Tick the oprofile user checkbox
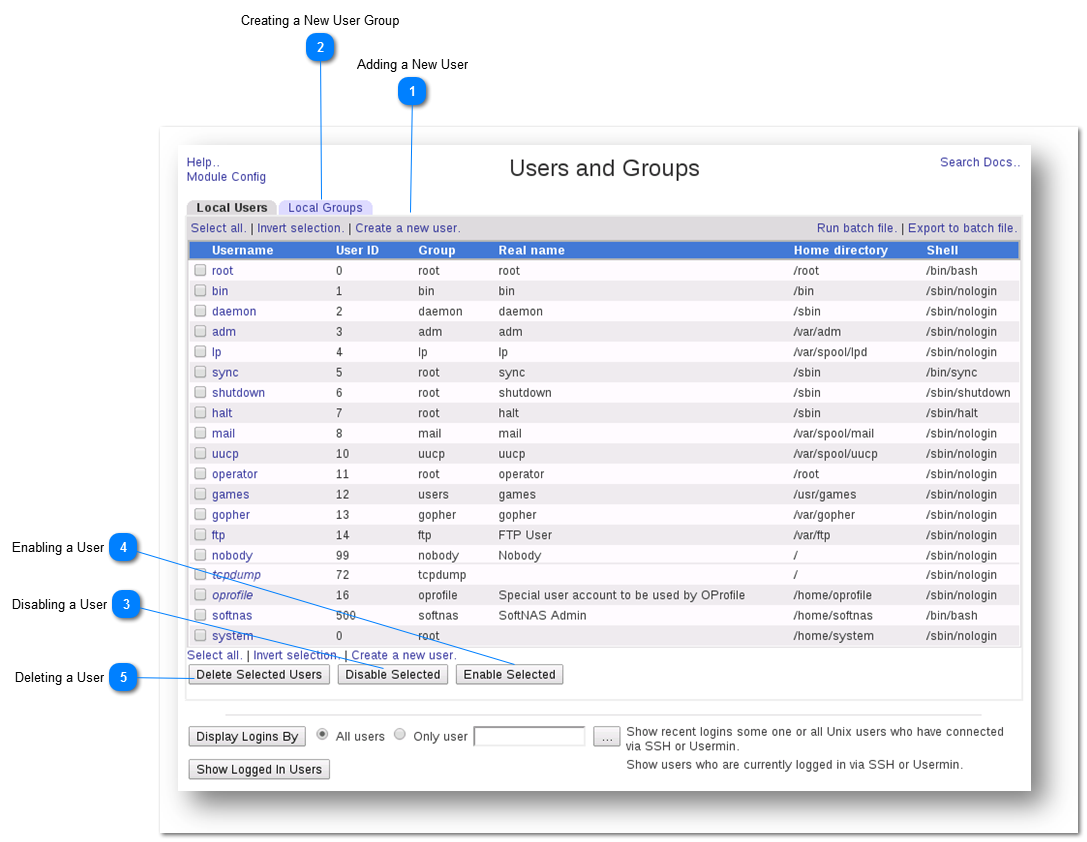Viewport: 1087px width, 842px height. (200, 595)
